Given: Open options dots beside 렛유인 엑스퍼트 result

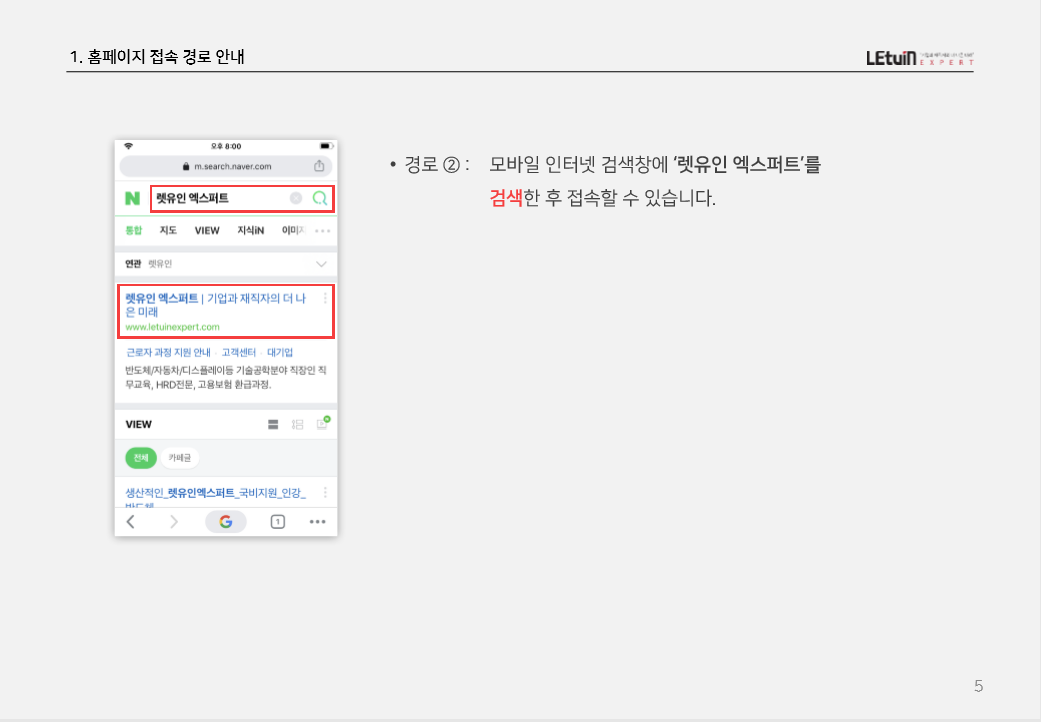Looking at the screenshot, I should coord(325,299).
